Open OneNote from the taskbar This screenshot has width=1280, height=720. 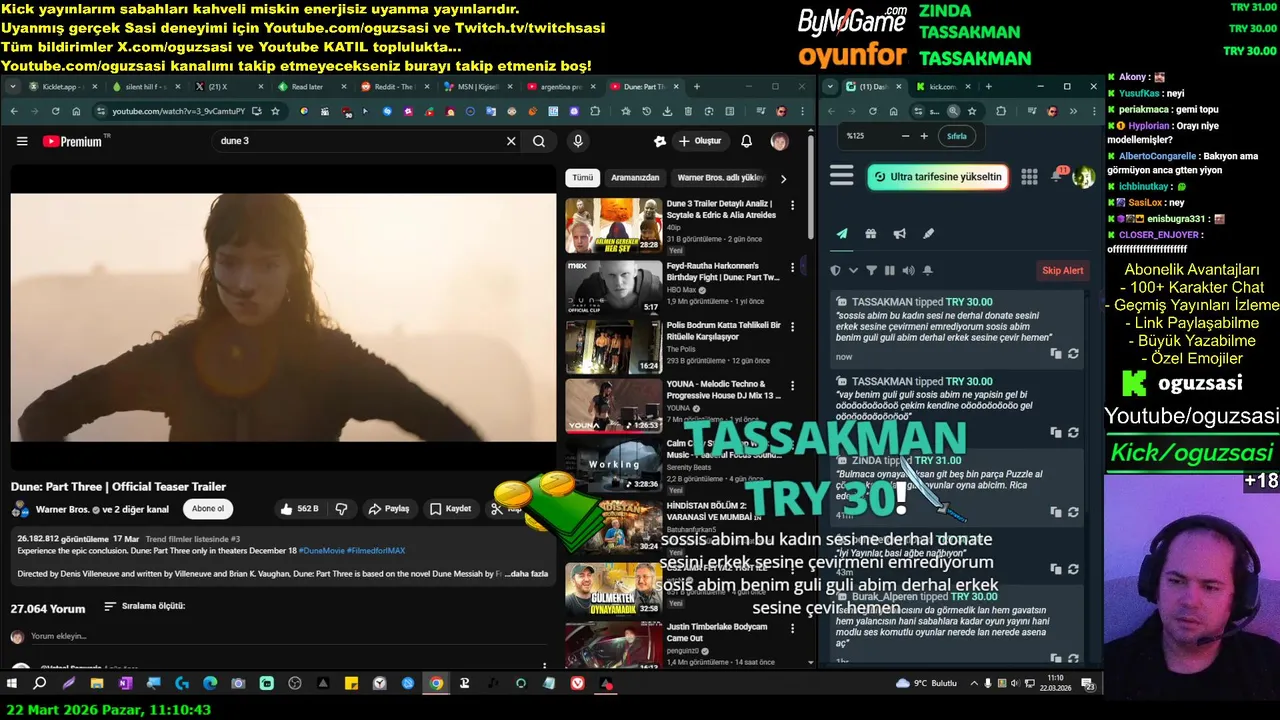[125, 684]
